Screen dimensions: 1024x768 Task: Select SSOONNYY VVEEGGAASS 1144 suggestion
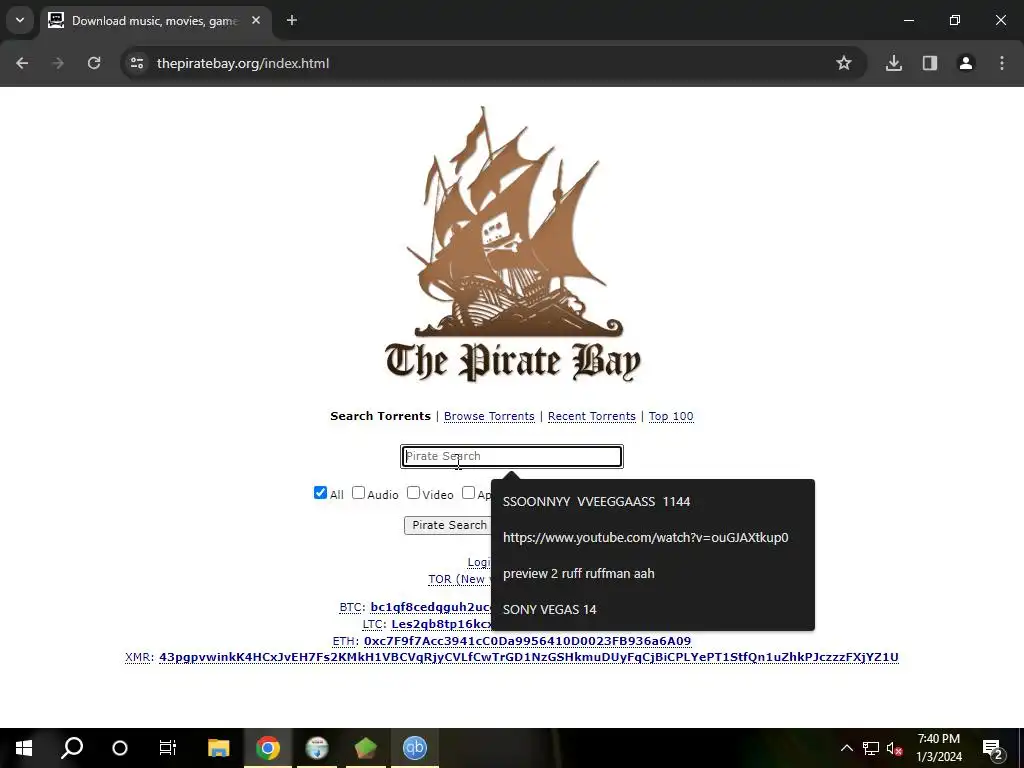652,502
